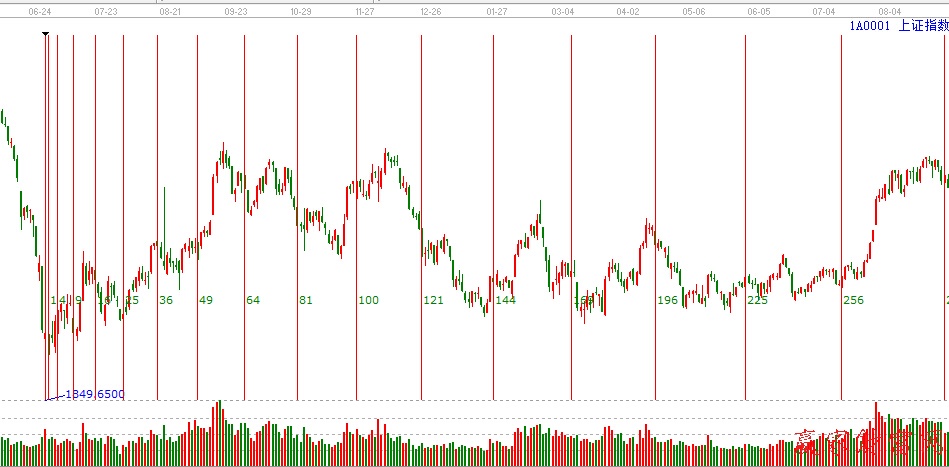Screen dimensions: 949x467
Task: Select the 01-27 date axis label
Action: point(496,12)
